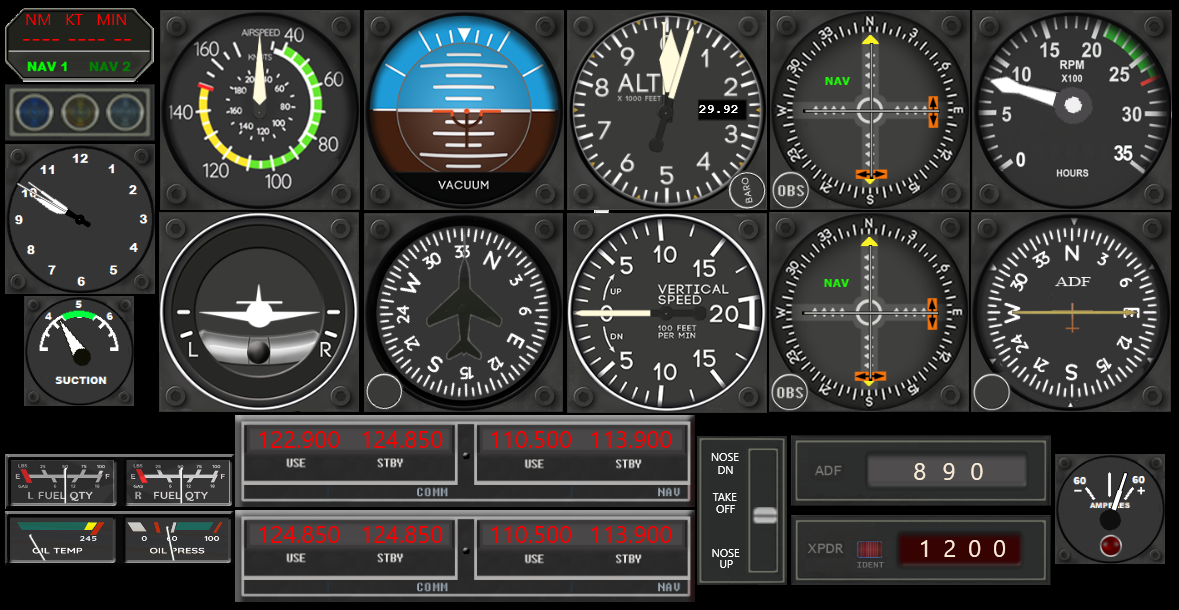Click the heading indicator adjustment knob
Viewport: 1179px width, 610px height.
pos(384,391)
